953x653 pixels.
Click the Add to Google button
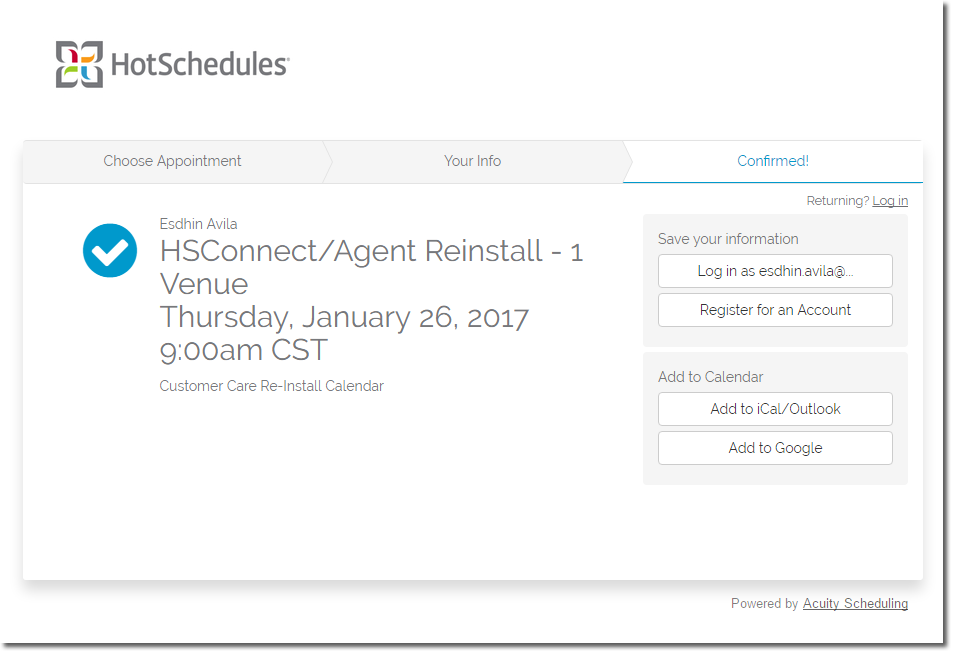775,448
